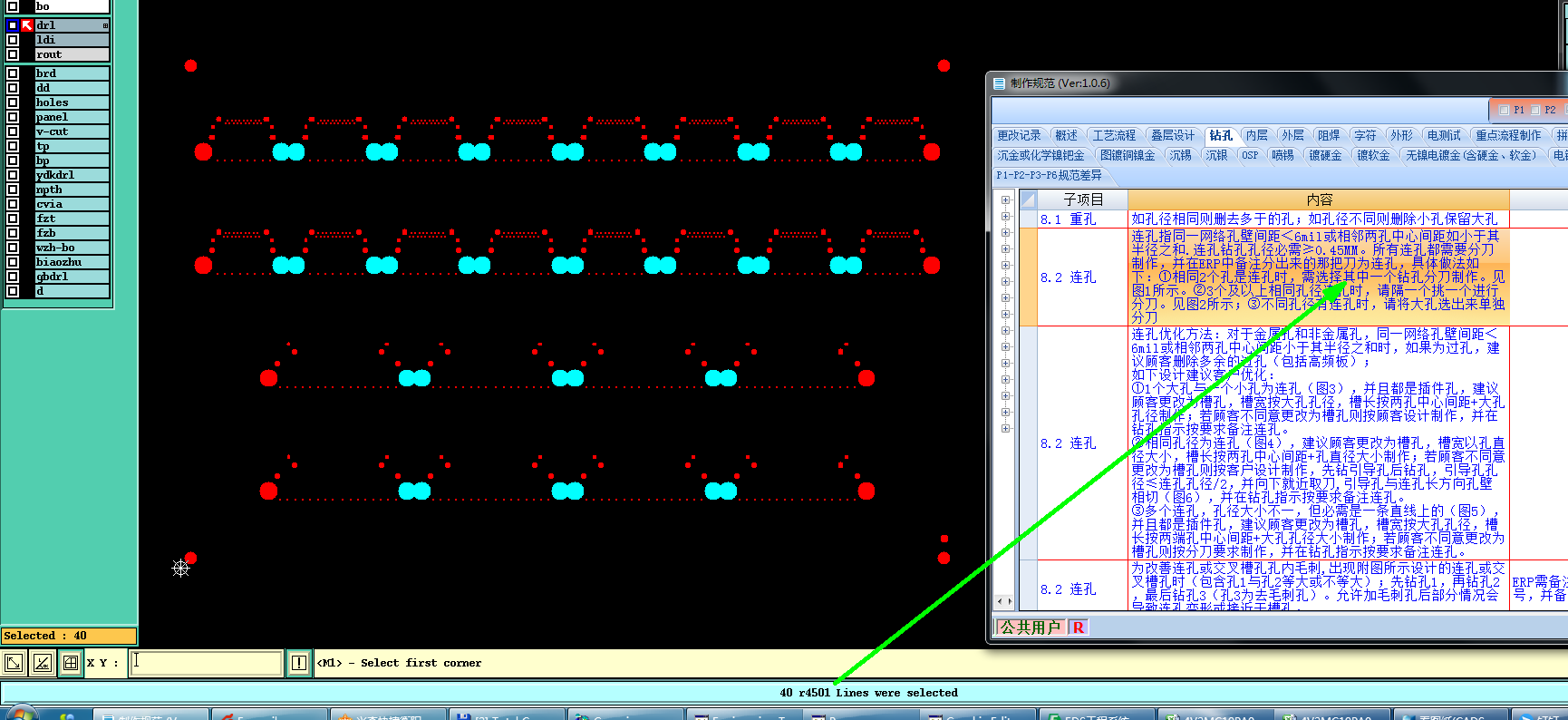Screen dimensions: 1568x720
Task: Select the dd layer name
Action: tap(72, 88)
